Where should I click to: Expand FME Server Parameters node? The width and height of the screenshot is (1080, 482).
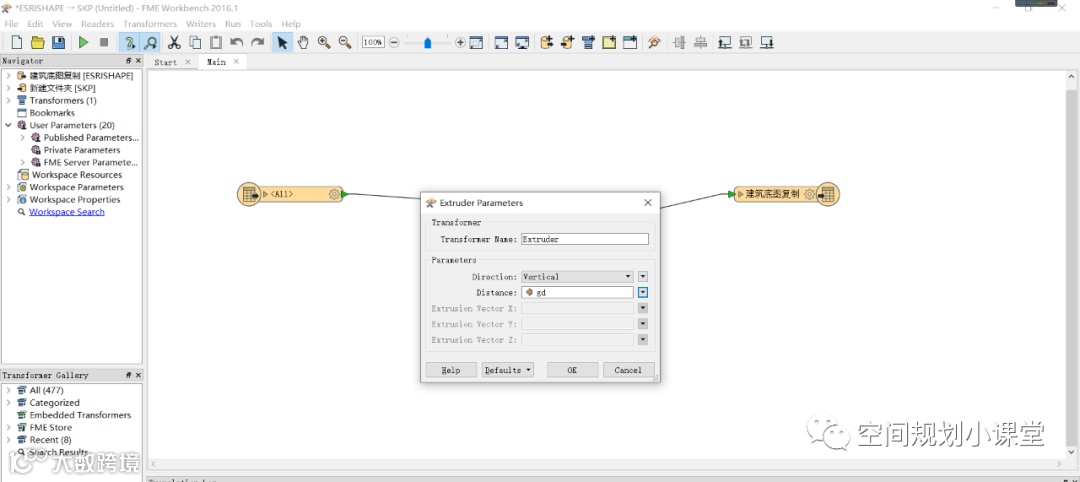tap(23, 163)
